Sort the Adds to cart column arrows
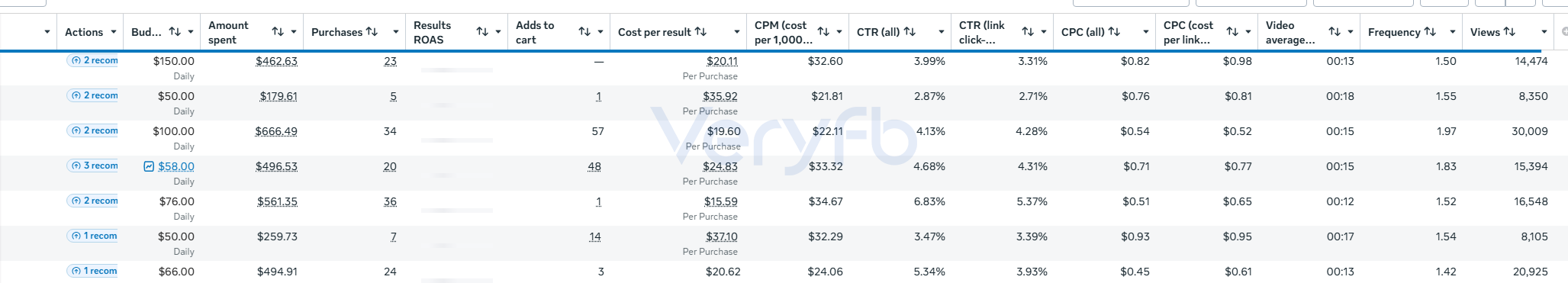Viewport: 1568px width, 283px height. pyautogui.click(x=584, y=32)
